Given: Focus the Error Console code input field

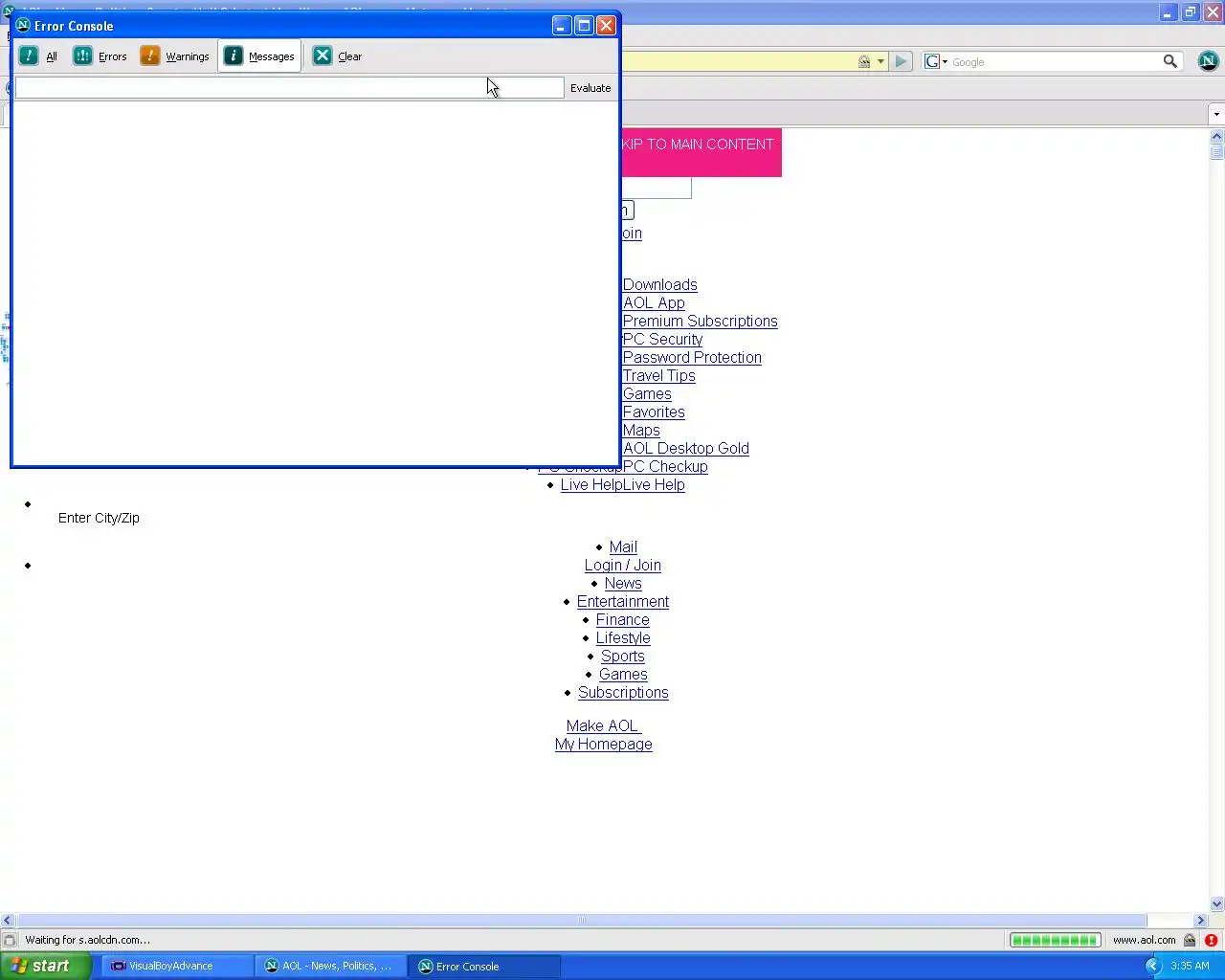Looking at the screenshot, I should (289, 88).
